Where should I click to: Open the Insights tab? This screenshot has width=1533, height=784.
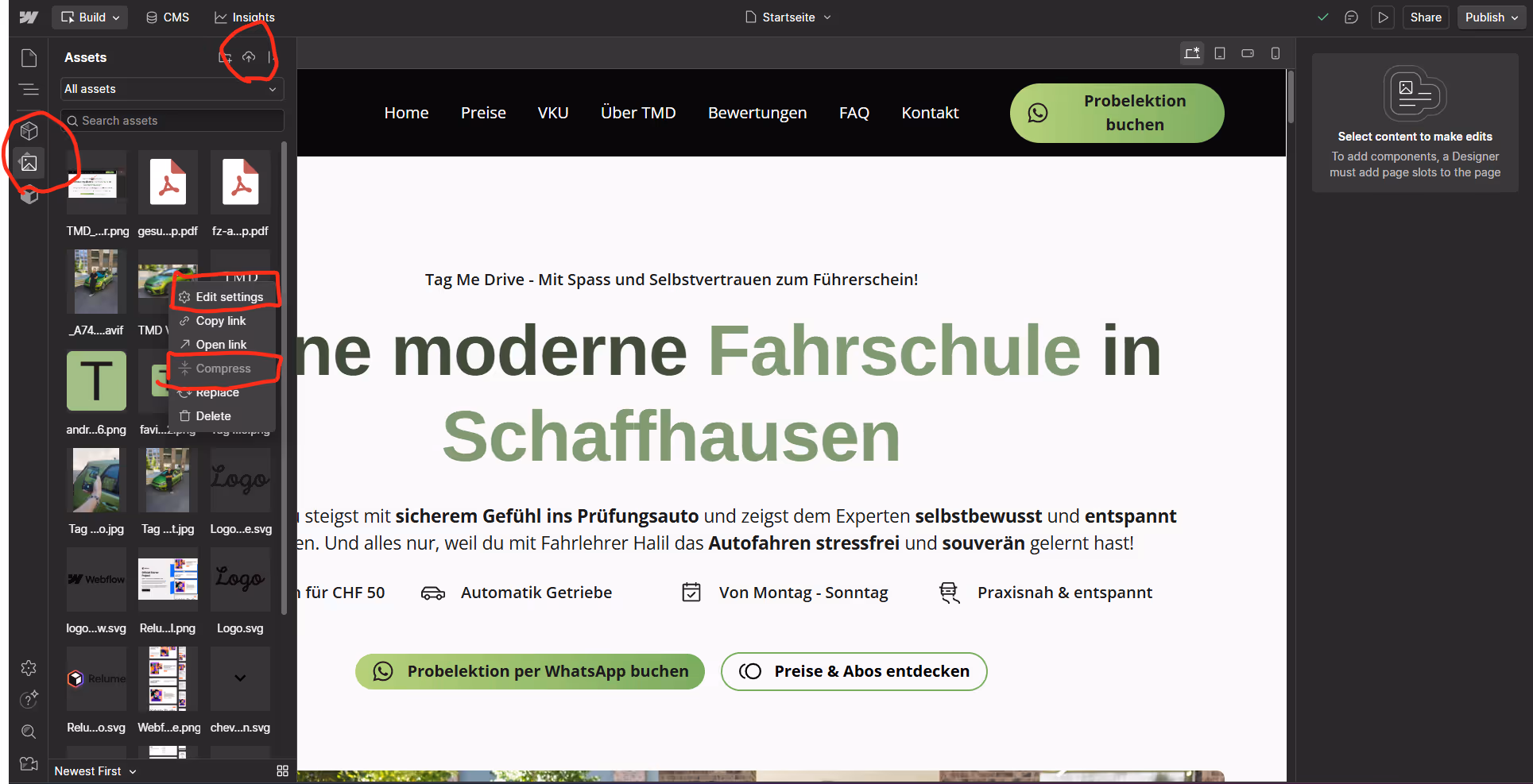point(245,17)
